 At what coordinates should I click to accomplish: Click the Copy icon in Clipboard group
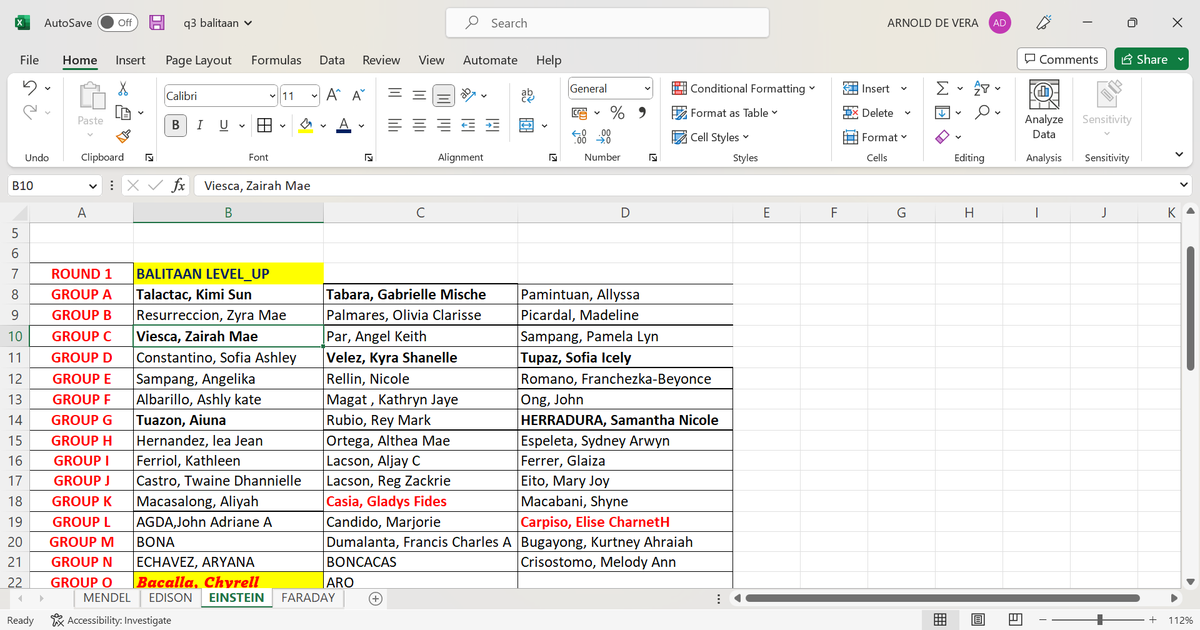123,112
